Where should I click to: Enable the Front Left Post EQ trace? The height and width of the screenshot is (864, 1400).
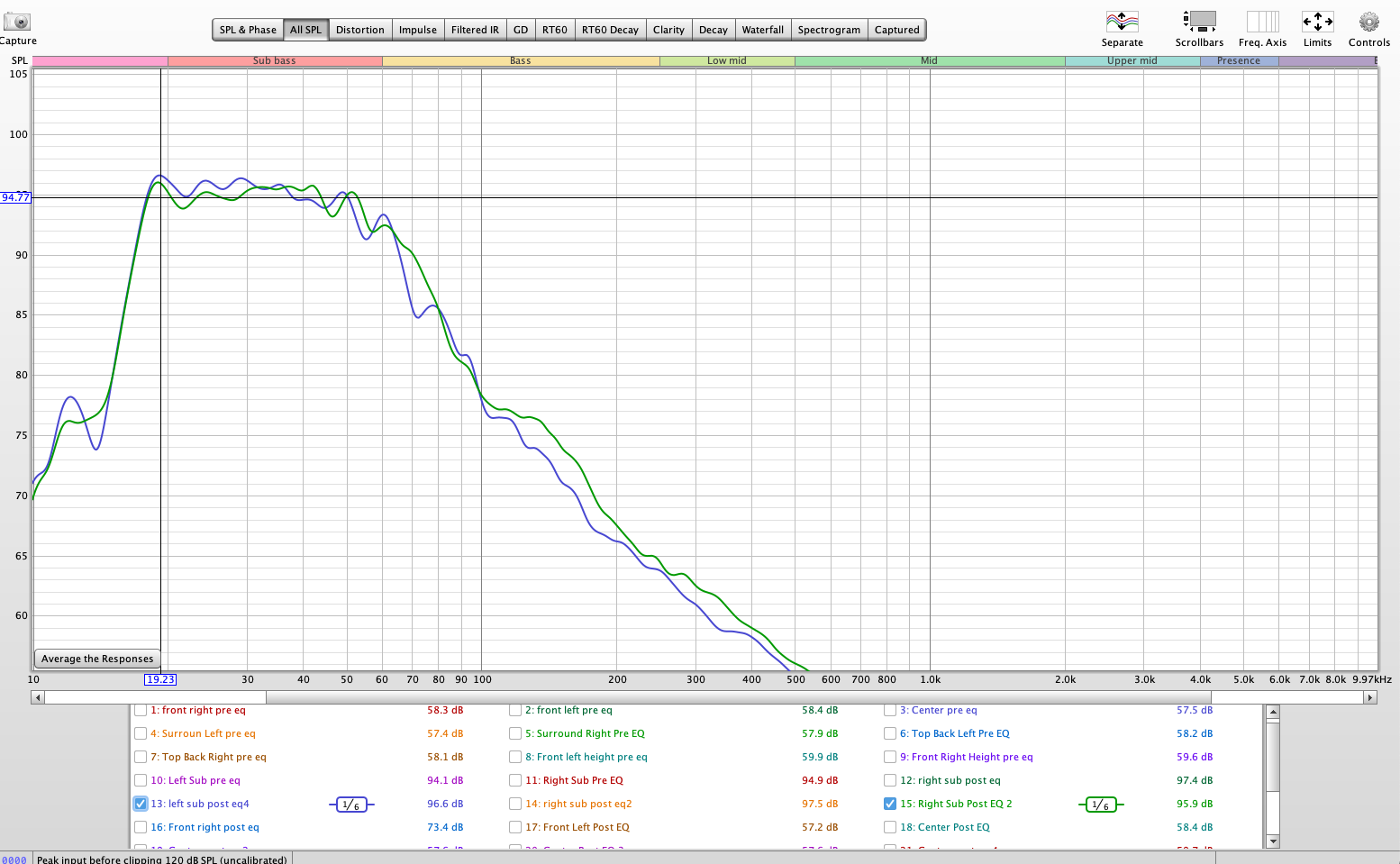pos(515,827)
